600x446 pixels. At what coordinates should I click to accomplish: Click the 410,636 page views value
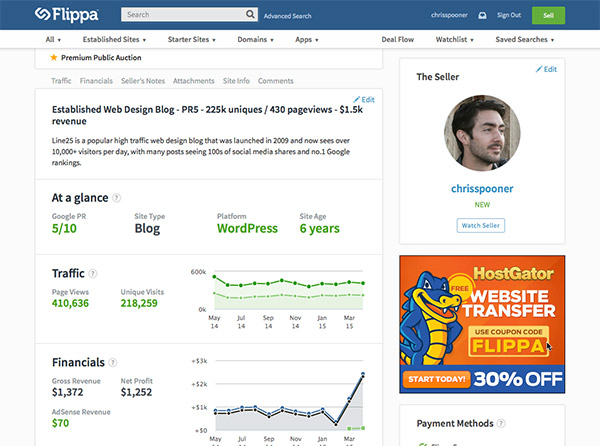70,303
